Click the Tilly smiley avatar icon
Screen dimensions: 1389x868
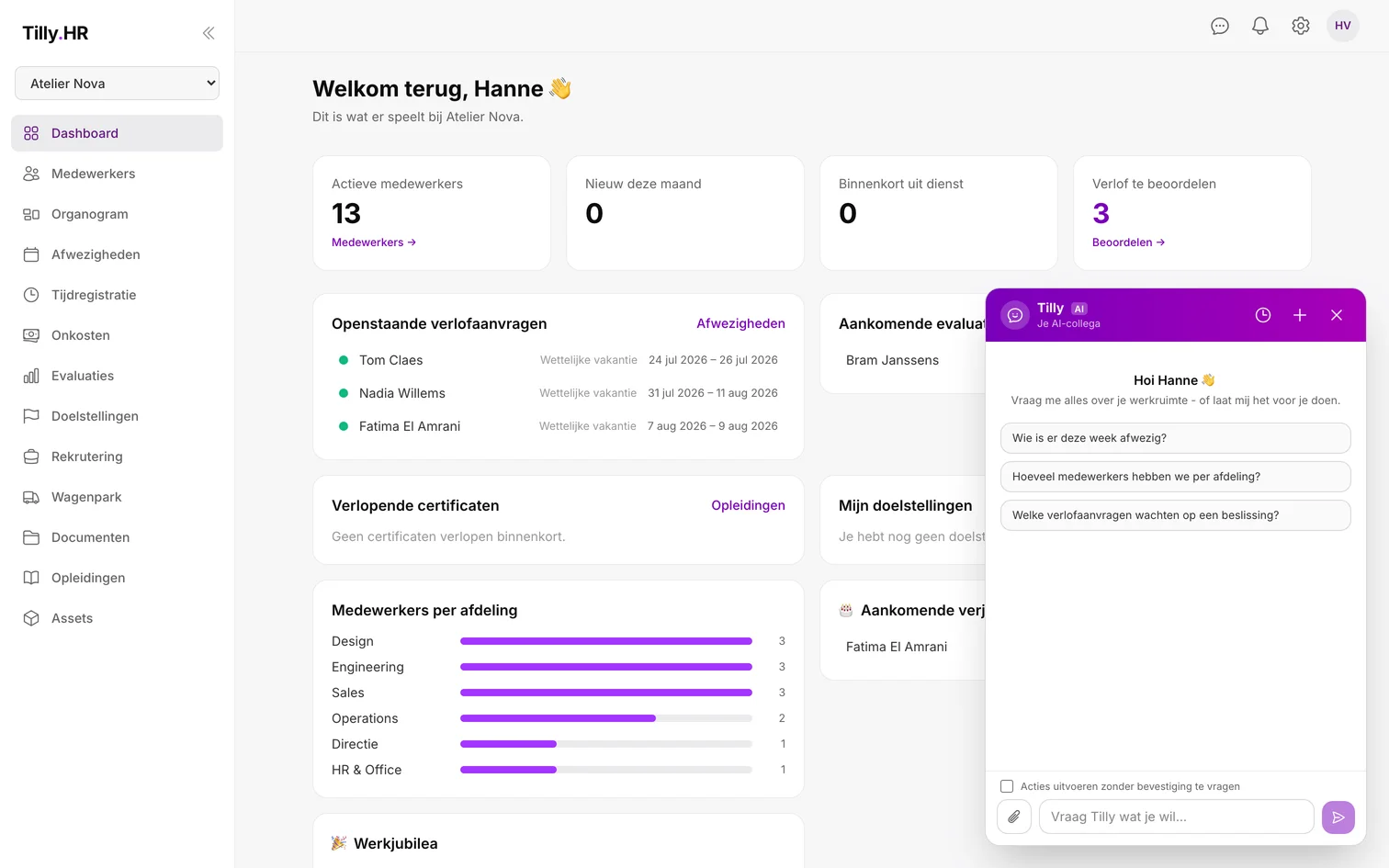[x=1015, y=315]
